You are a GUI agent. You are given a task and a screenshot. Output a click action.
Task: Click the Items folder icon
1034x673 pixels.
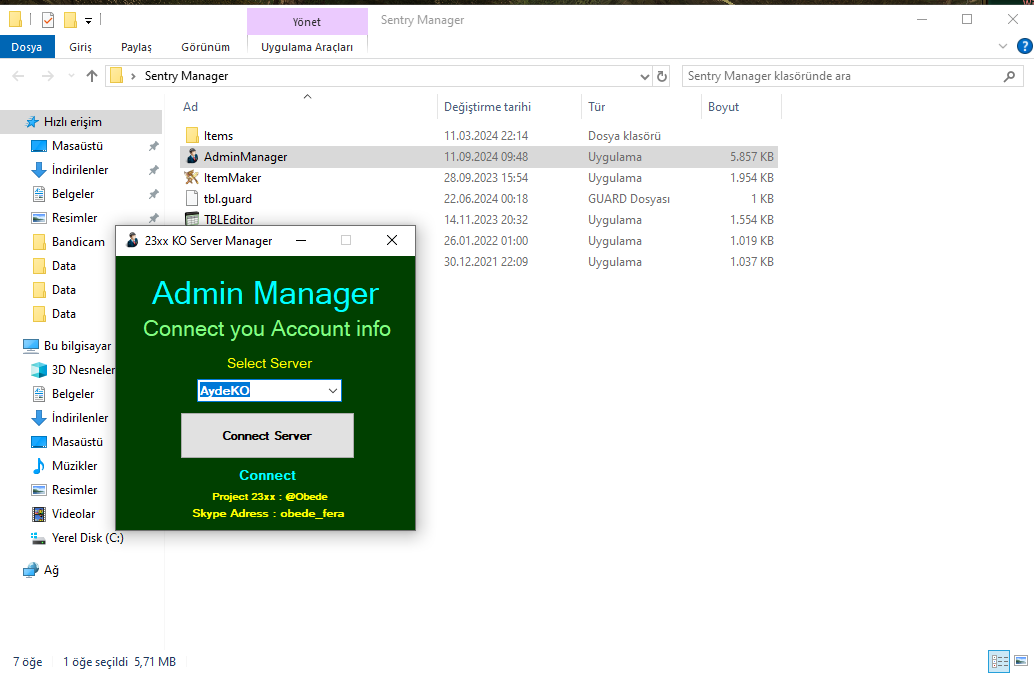click(x=192, y=135)
